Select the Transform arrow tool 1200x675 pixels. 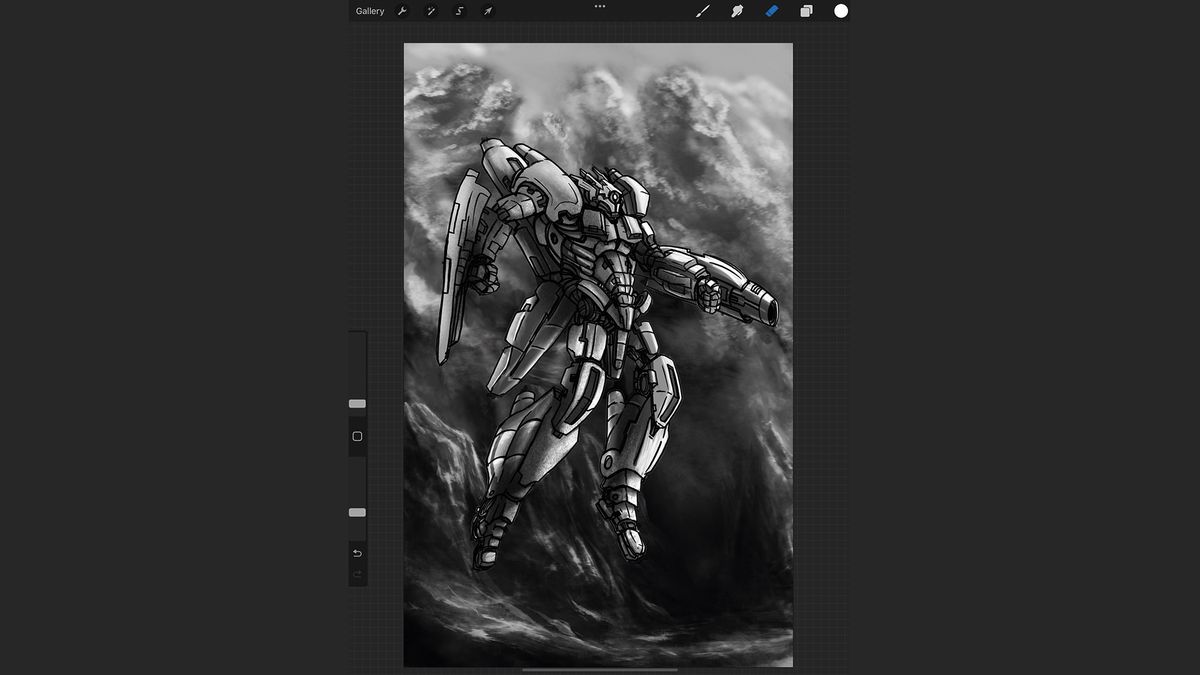(x=488, y=11)
